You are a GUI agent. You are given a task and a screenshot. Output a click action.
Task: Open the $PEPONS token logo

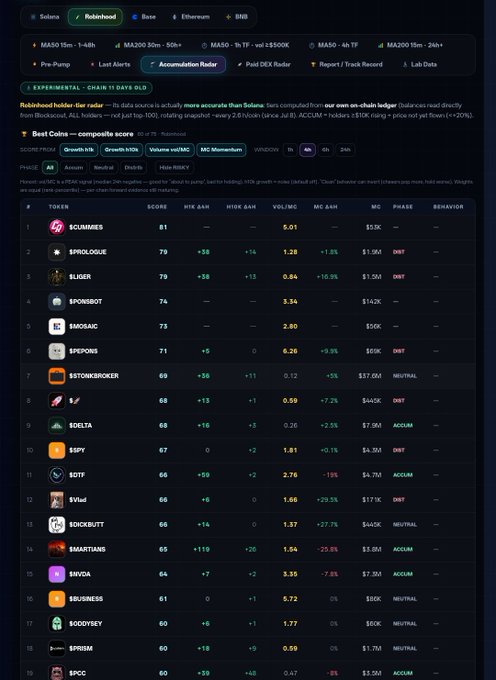click(57, 351)
